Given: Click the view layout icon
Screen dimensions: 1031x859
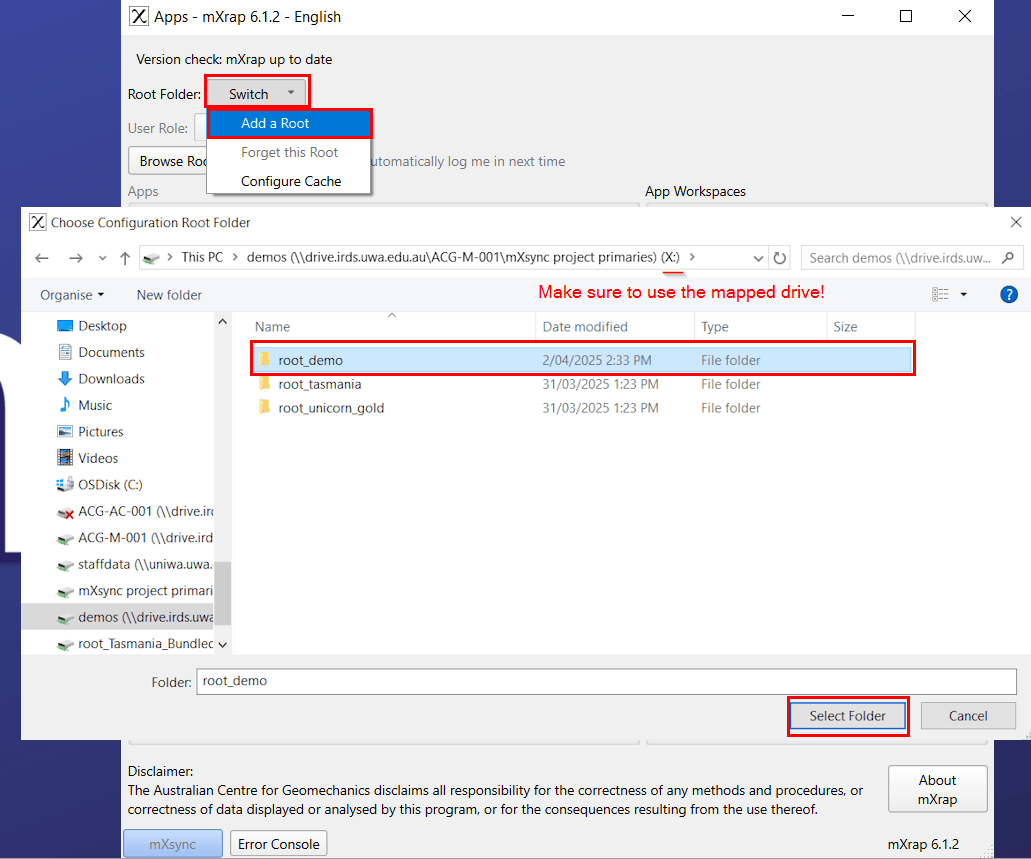Looking at the screenshot, I should (x=940, y=295).
